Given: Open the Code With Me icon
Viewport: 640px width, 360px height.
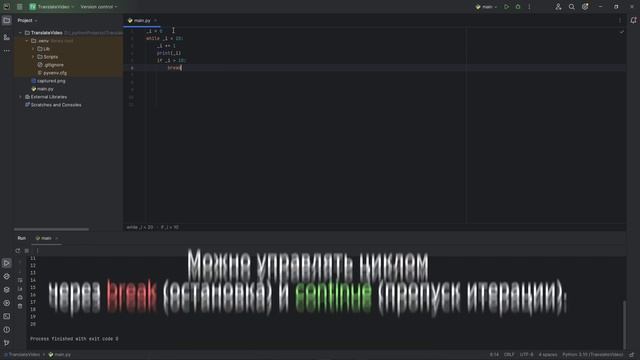Looking at the screenshot, I should [558, 7].
